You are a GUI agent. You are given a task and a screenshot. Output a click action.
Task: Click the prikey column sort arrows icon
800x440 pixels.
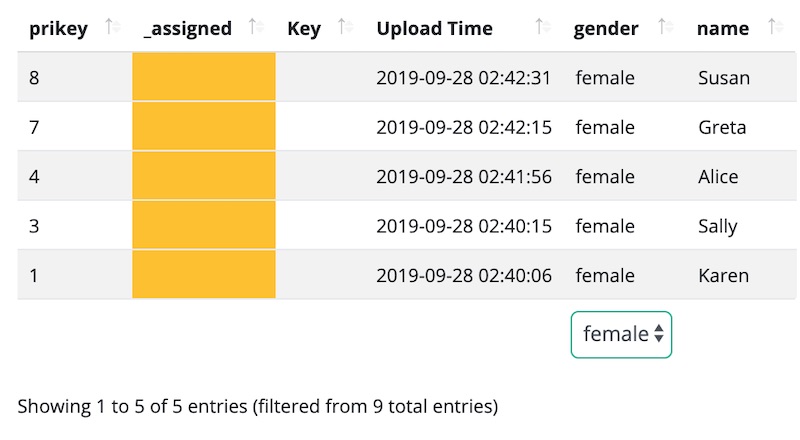[113, 28]
